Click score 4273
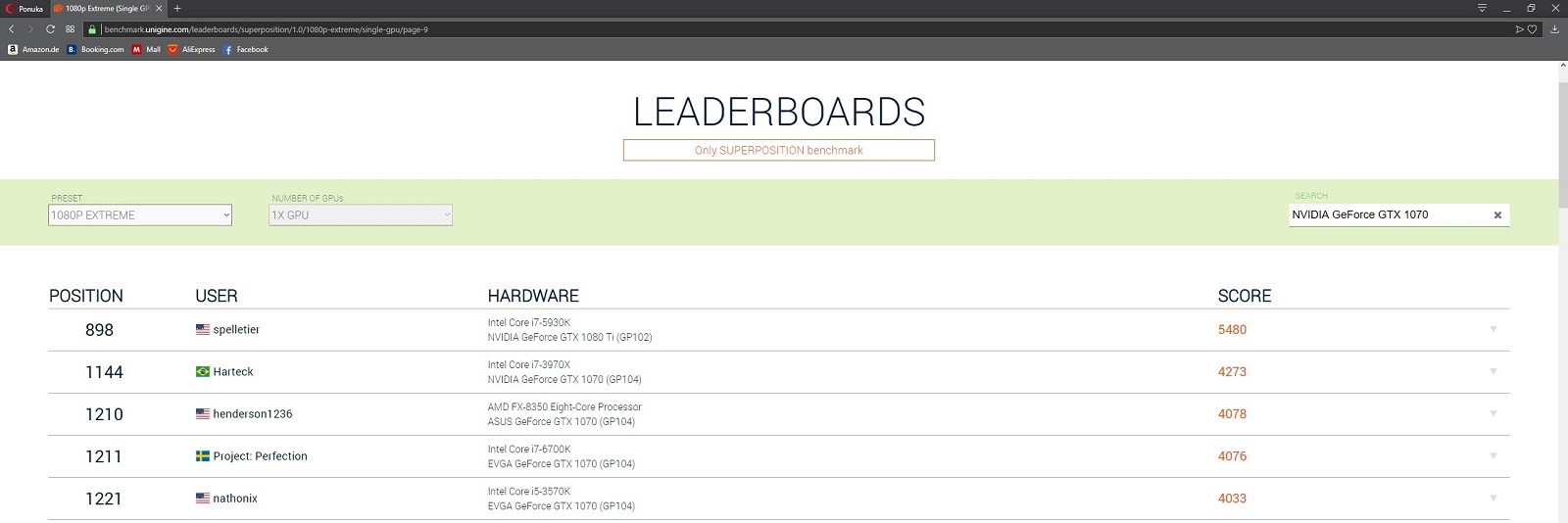The width and height of the screenshot is (1568, 523). [x=1232, y=372]
